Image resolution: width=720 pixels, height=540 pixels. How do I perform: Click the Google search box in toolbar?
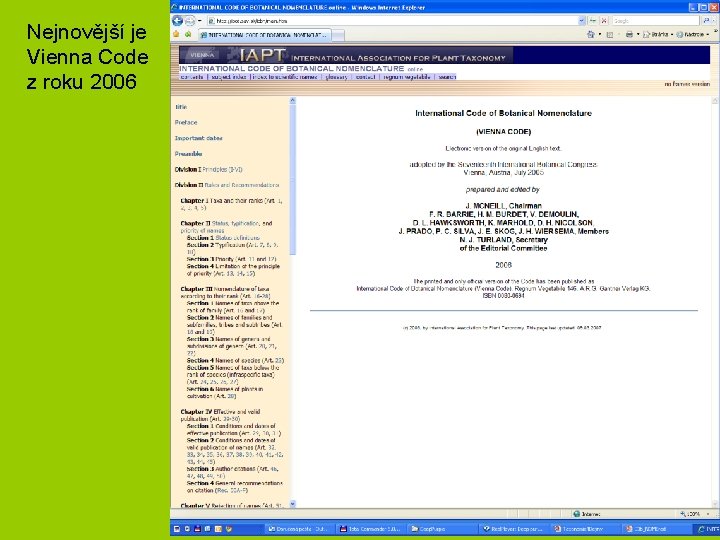pyautogui.click(x=655, y=21)
